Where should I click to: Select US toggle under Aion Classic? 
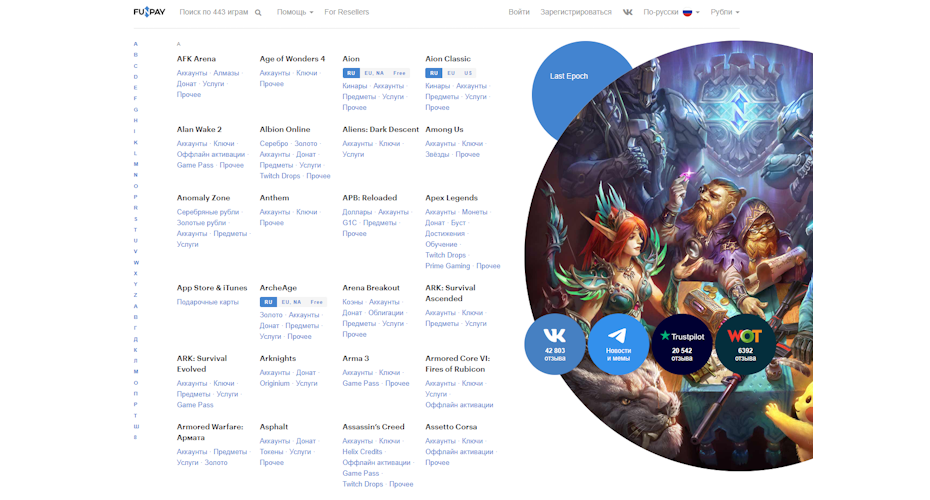pyautogui.click(x=468, y=73)
